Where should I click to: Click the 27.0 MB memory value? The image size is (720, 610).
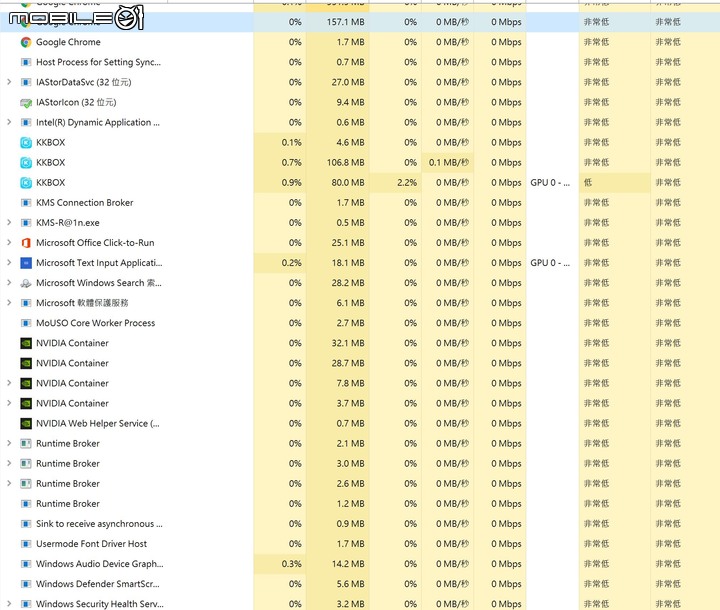tap(348, 82)
